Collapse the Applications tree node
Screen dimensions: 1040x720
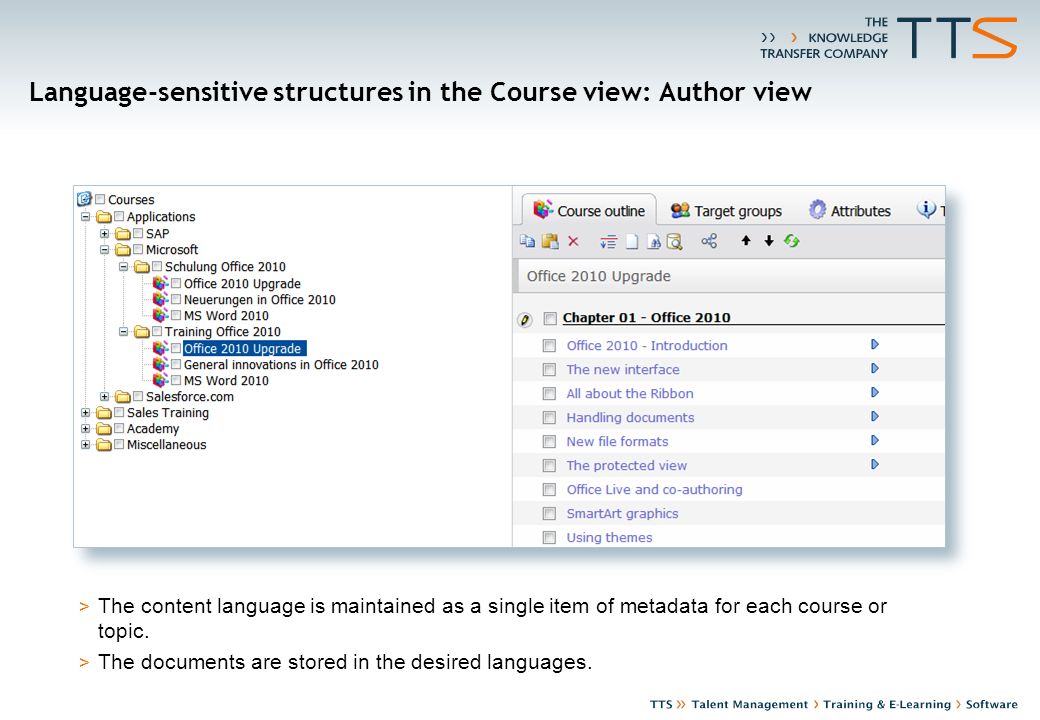click(x=86, y=217)
